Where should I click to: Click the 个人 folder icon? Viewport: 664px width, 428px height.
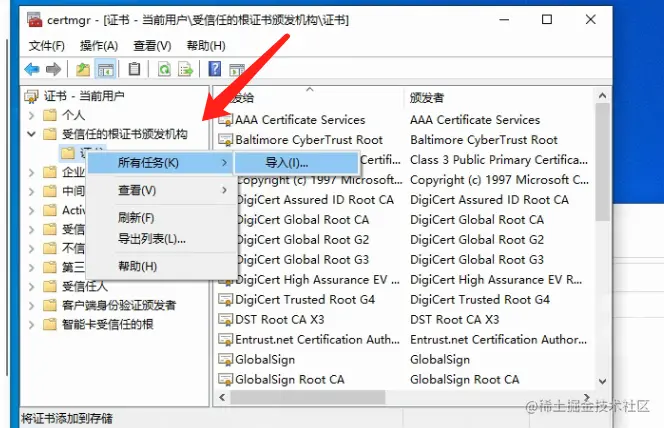click(50, 115)
